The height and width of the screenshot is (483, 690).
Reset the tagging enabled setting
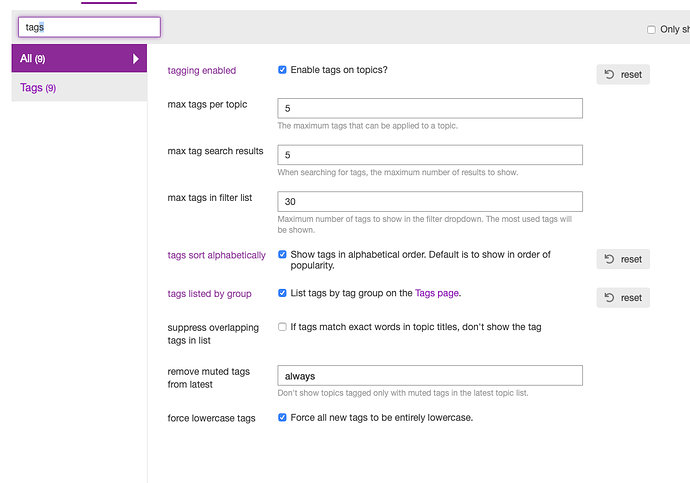(x=623, y=74)
